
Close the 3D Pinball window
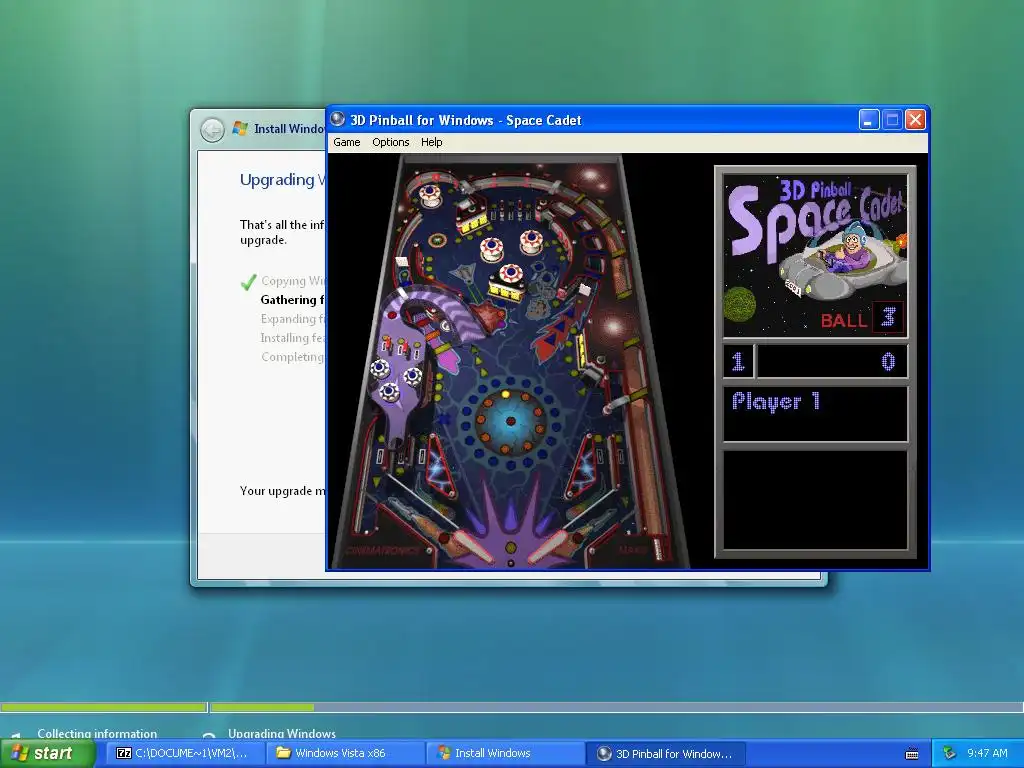(x=916, y=120)
